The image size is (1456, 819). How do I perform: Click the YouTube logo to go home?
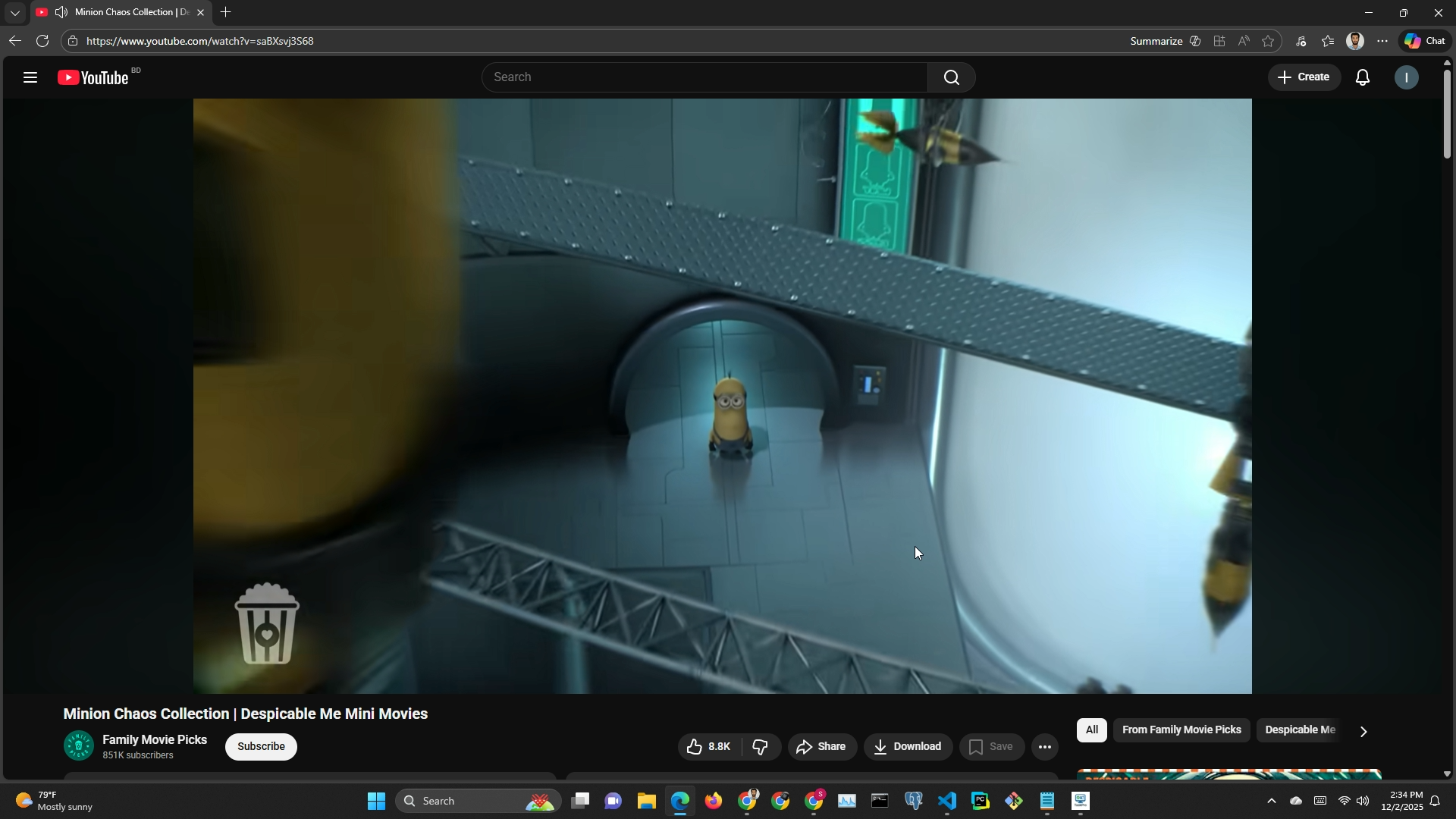93,77
